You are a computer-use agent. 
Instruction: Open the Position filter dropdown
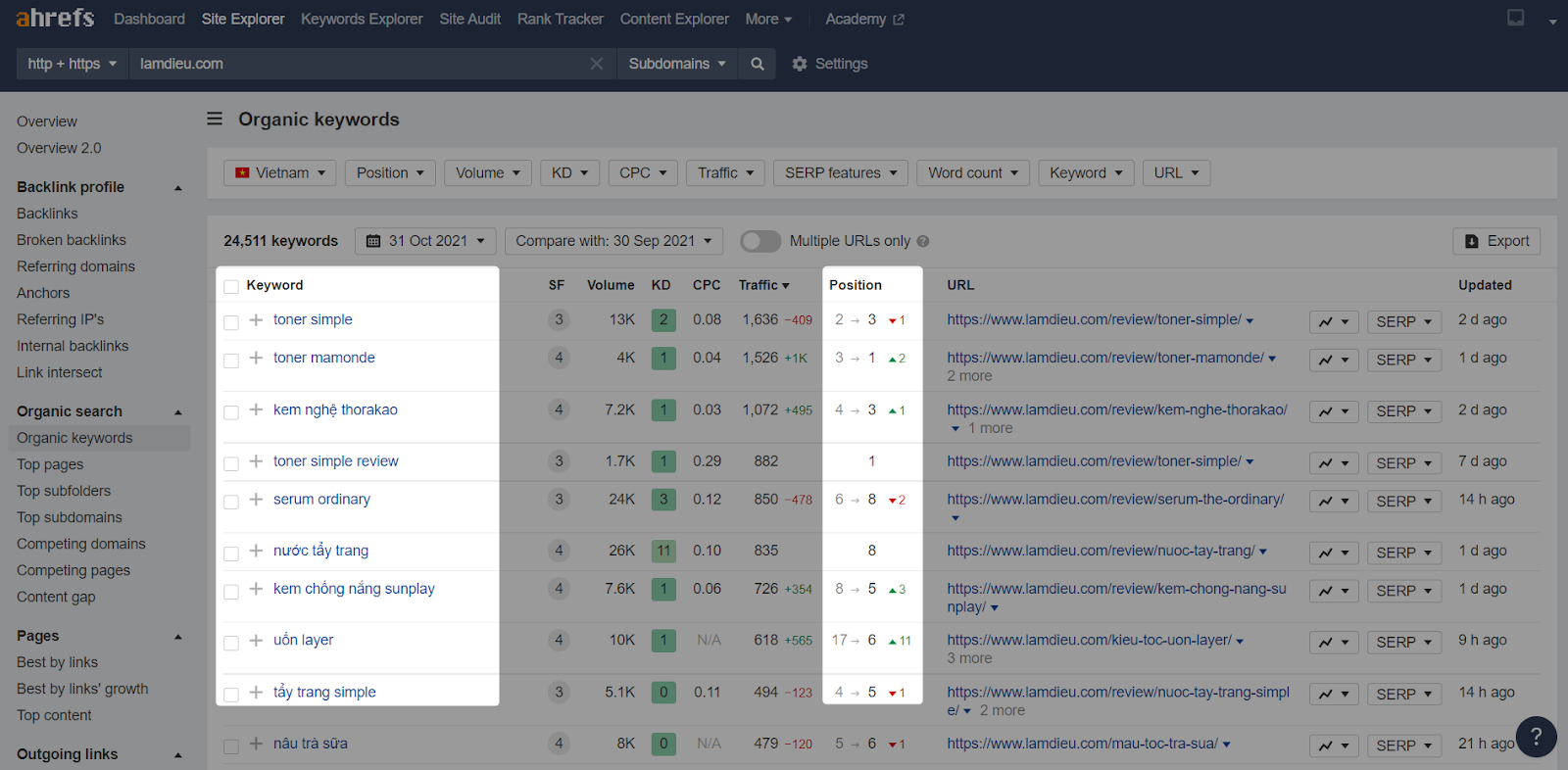(390, 173)
